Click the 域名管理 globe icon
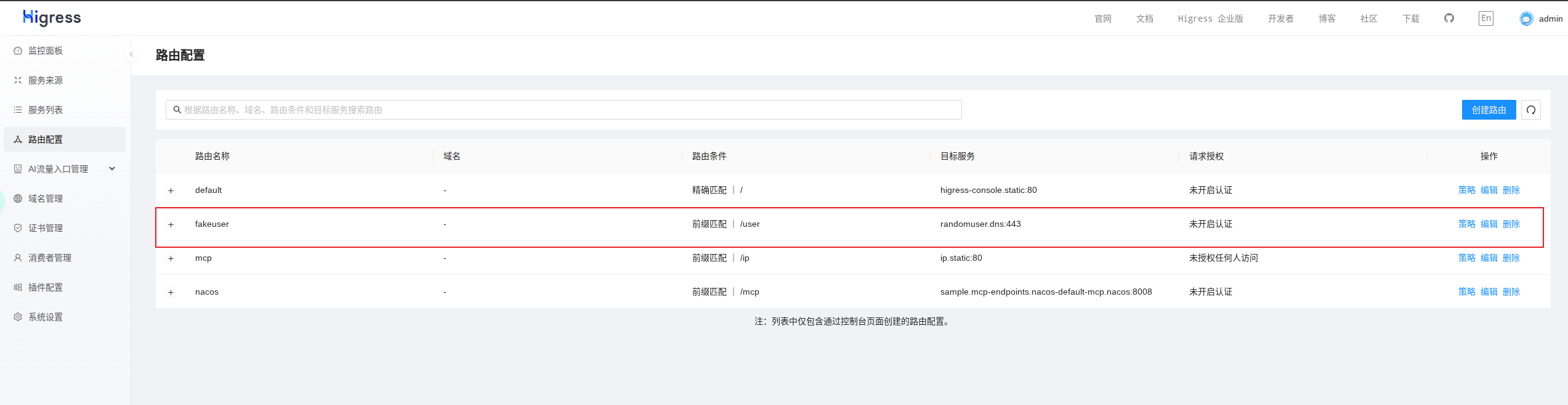The image size is (1568, 405). (x=18, y=198)
